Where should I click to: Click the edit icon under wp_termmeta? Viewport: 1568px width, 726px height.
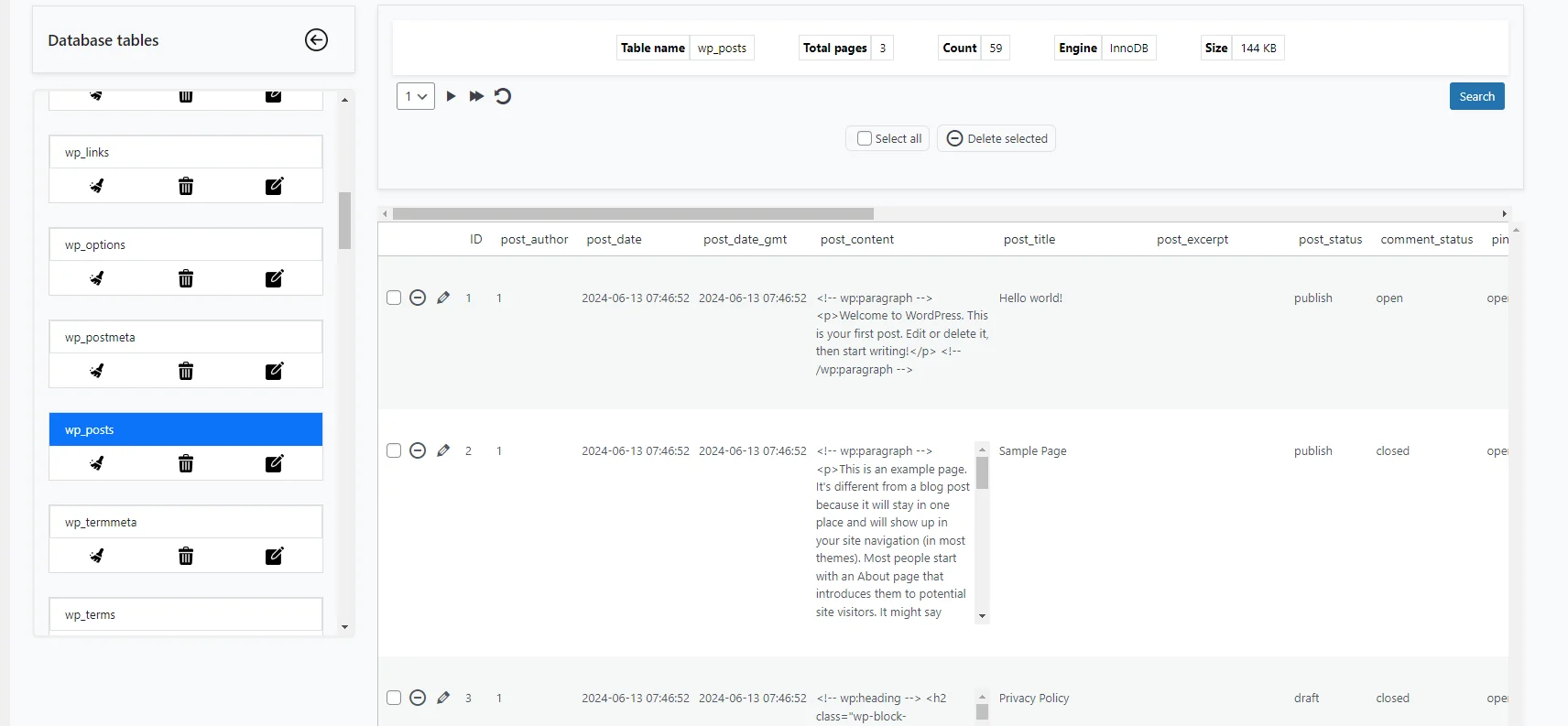tap(274, 556)
